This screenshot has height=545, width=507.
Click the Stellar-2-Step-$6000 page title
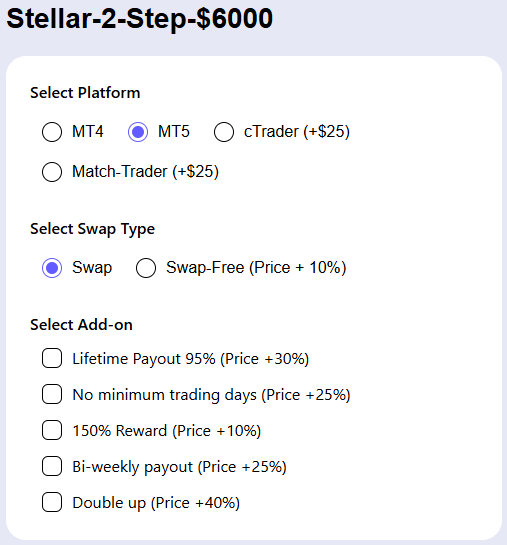[x=140, y=18]
